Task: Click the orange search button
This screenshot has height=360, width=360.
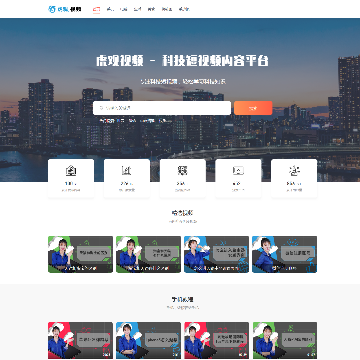Action: [x=253, y=108]
